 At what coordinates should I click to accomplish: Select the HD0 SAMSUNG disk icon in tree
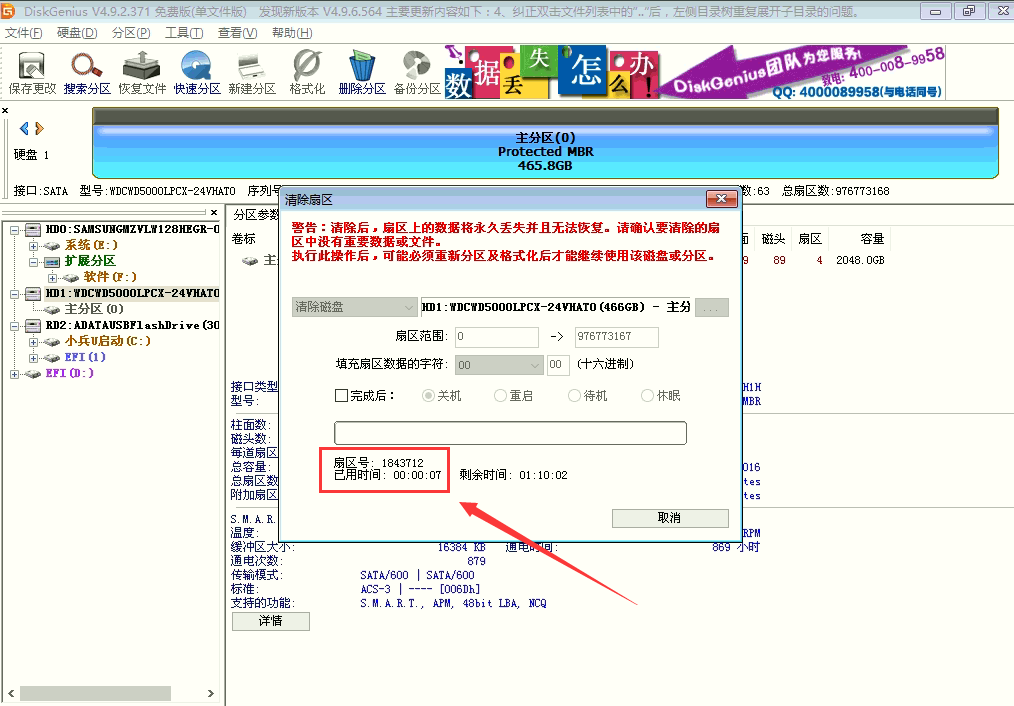(33, 229)
